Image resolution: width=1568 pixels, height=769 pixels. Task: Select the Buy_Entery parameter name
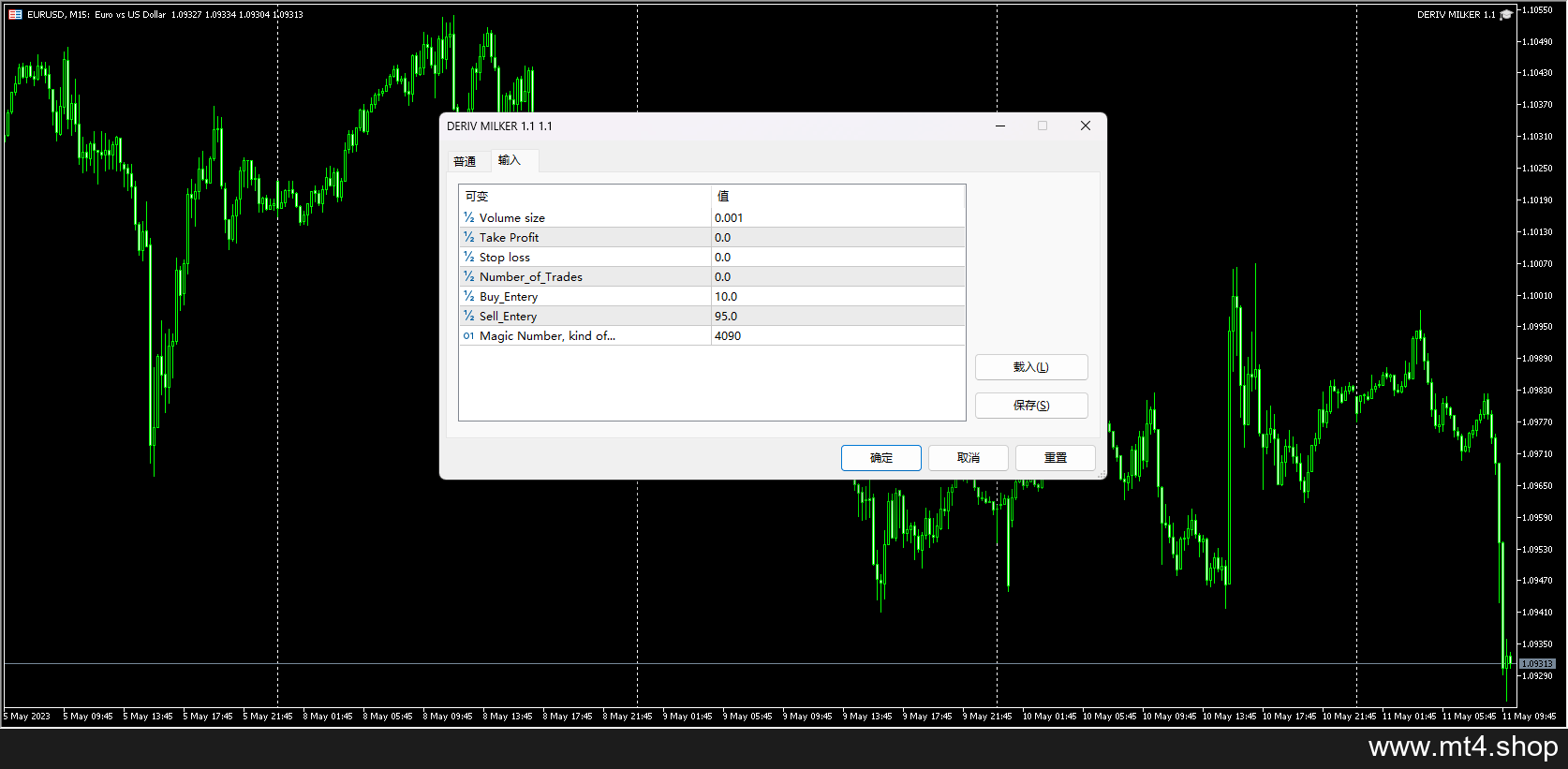509,296
